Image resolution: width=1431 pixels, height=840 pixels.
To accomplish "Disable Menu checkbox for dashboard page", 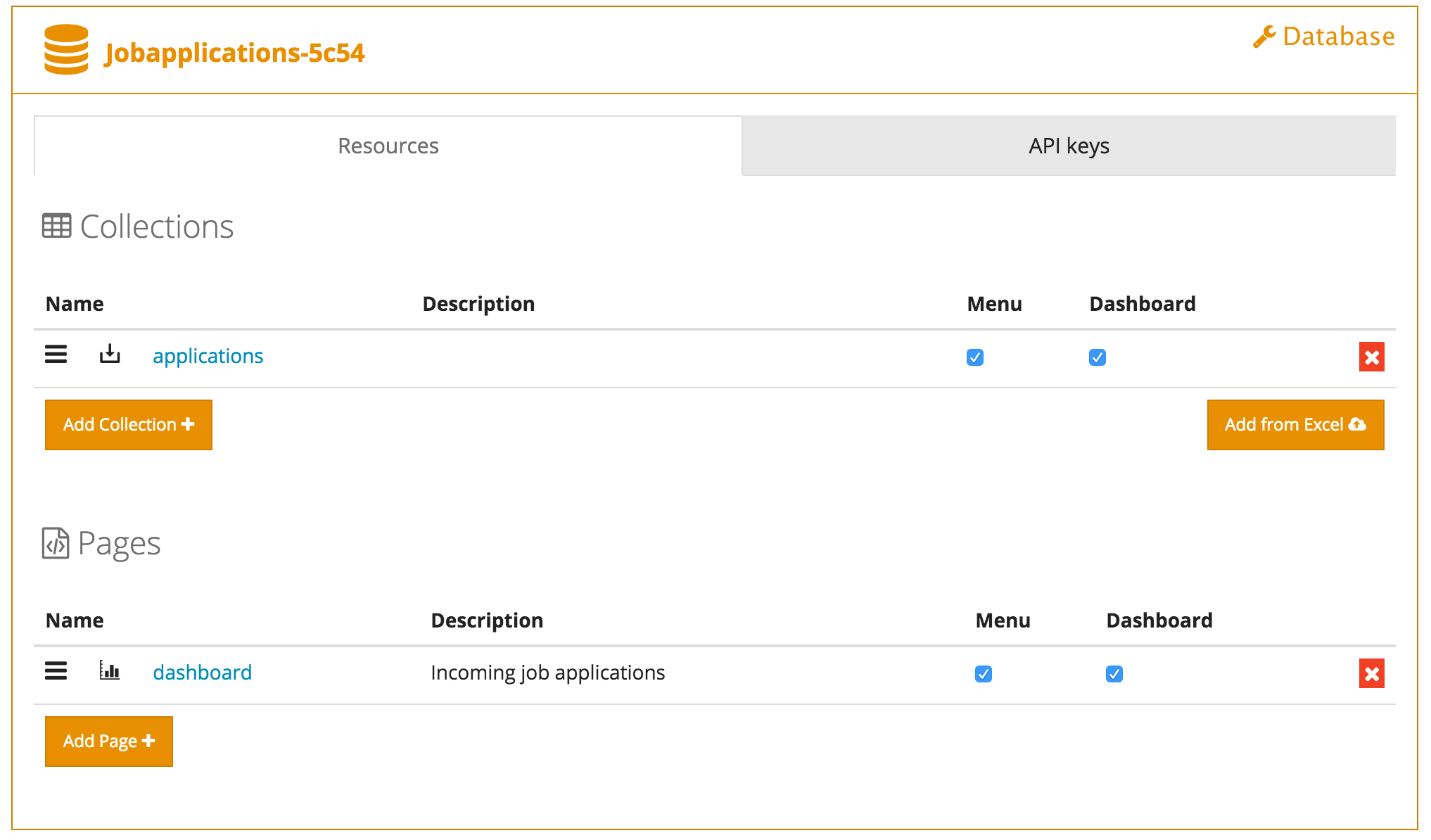I will click(984, 674).
